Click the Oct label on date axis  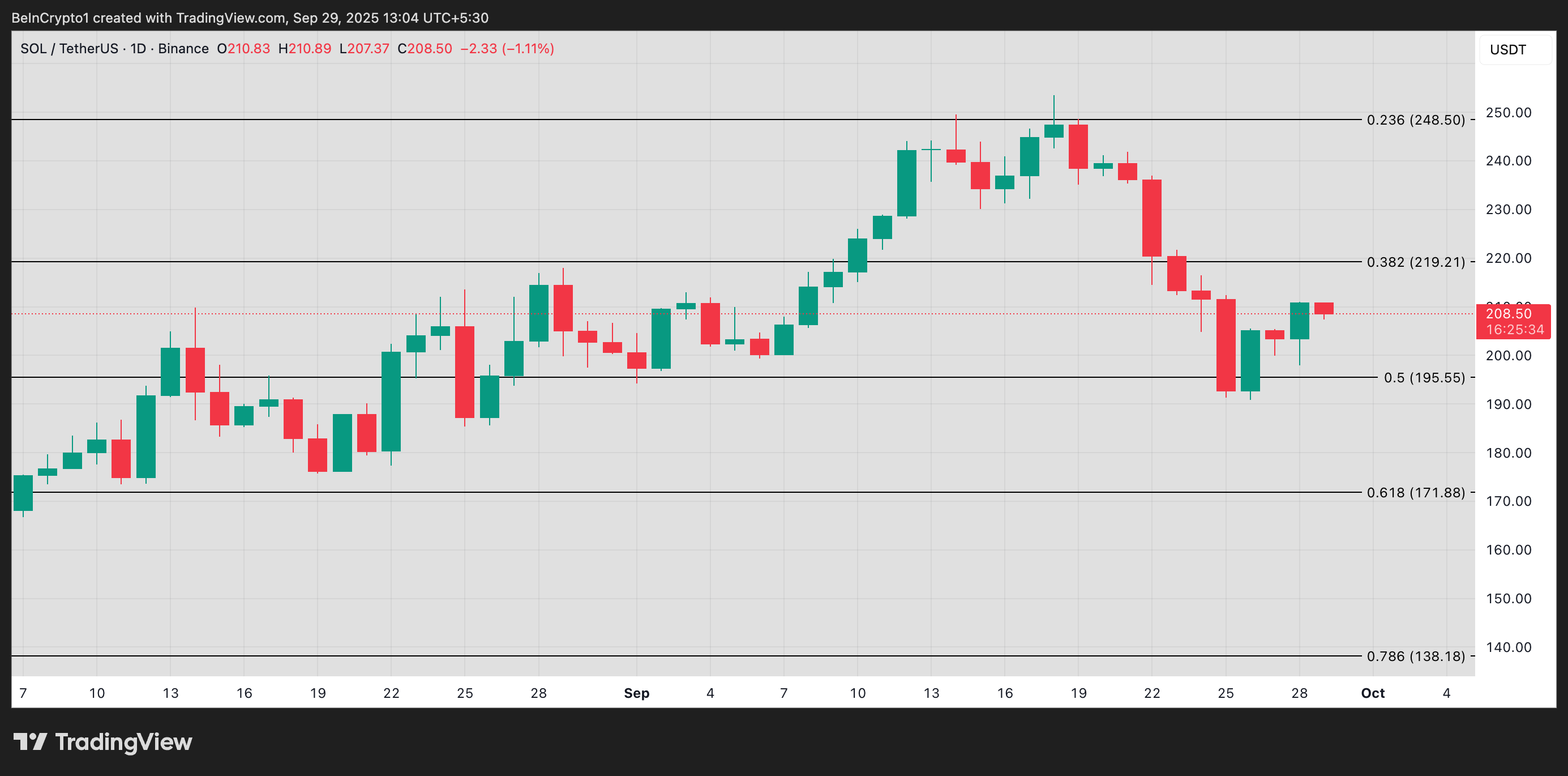click(1373, 693)
